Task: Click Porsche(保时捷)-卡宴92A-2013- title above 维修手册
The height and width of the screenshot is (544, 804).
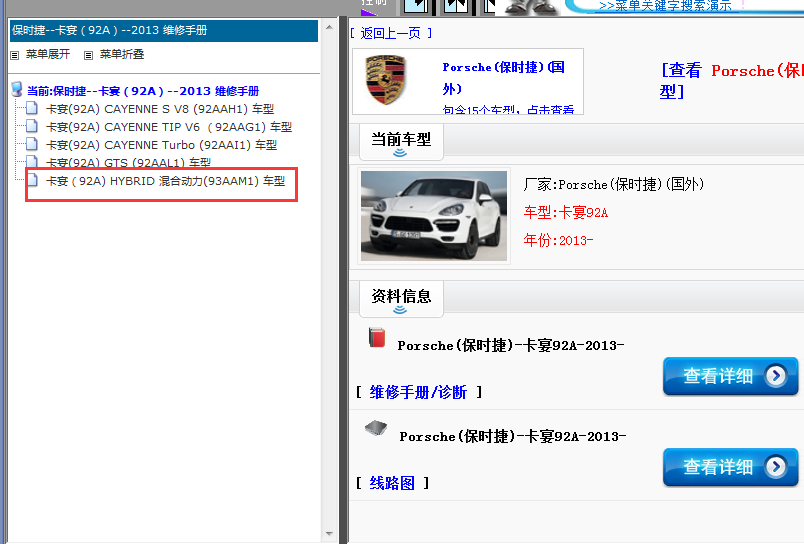Action: 511,346
